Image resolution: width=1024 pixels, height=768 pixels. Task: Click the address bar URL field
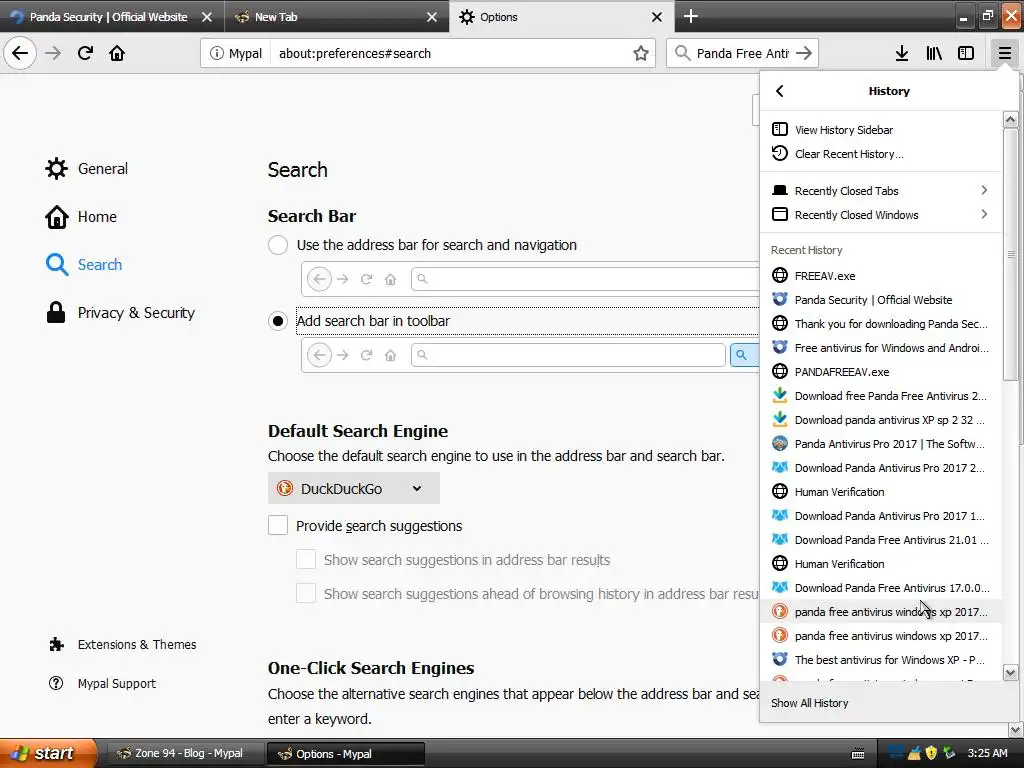tap(451, 53)
